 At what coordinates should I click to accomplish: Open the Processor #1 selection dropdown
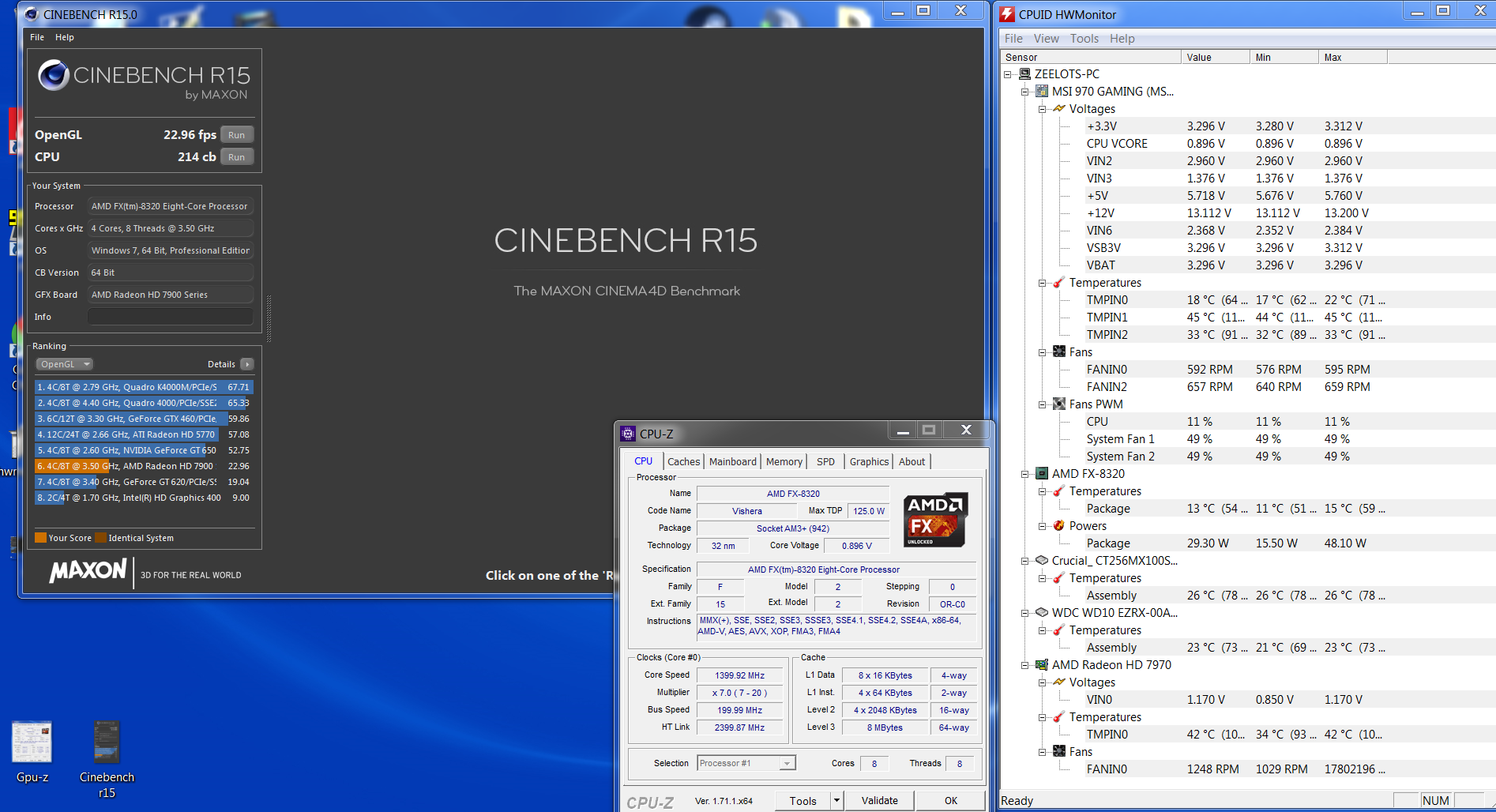click(x=787, y=763)
